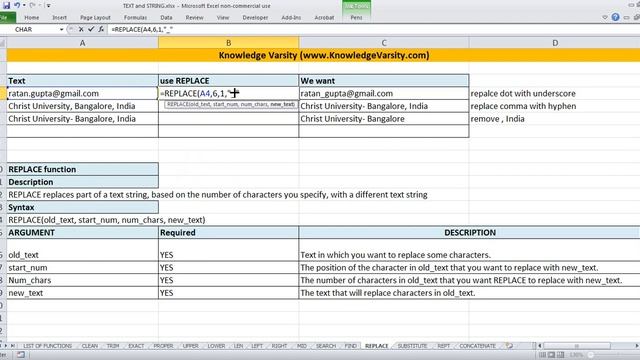Image resolution: width=640 pixels, height=360 pixels.
Task: Open the Data ribbon tab
Action: coord(166,18)
